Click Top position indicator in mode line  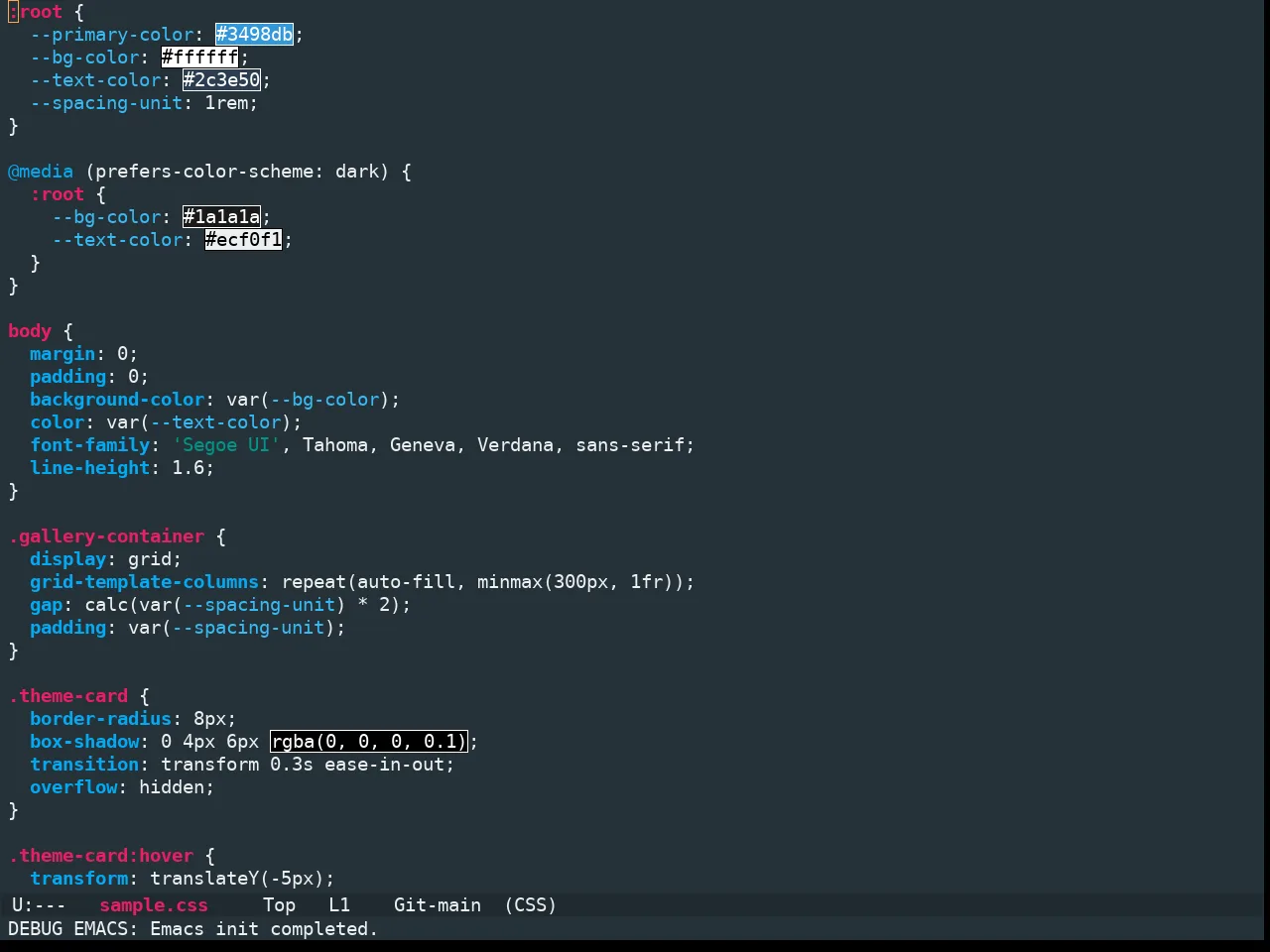tap(279, 905)
